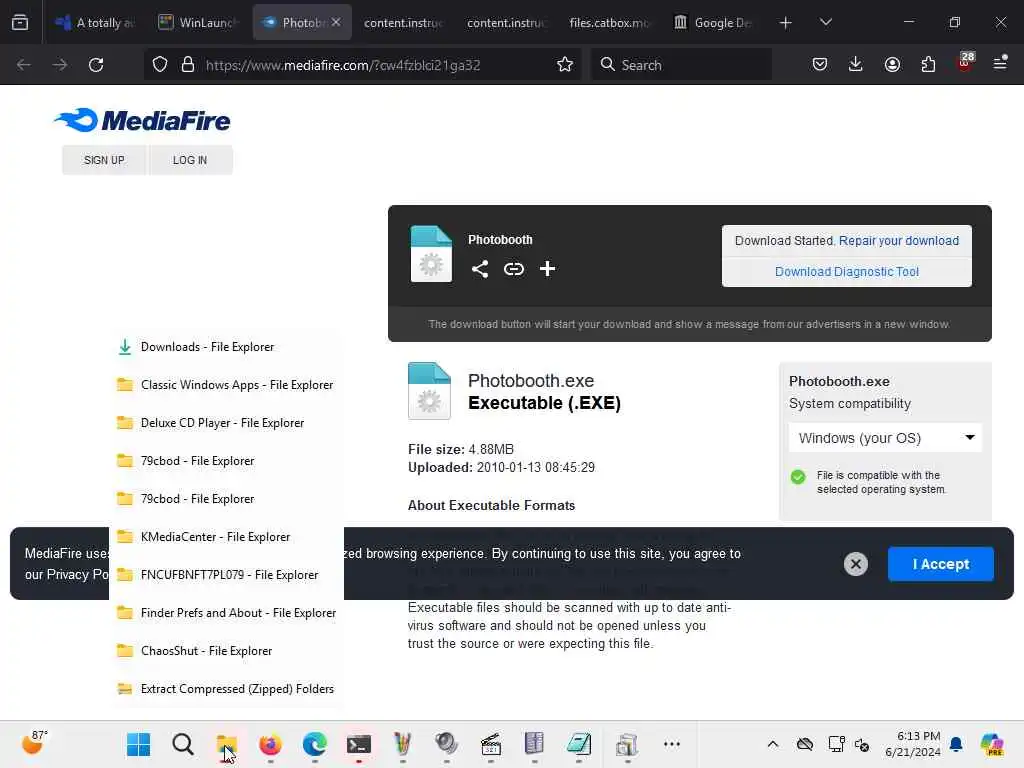This screenshot has height=768, width=1024.
Task: Select KMediaCenter - File Explorer window
Action: (226, 537)
